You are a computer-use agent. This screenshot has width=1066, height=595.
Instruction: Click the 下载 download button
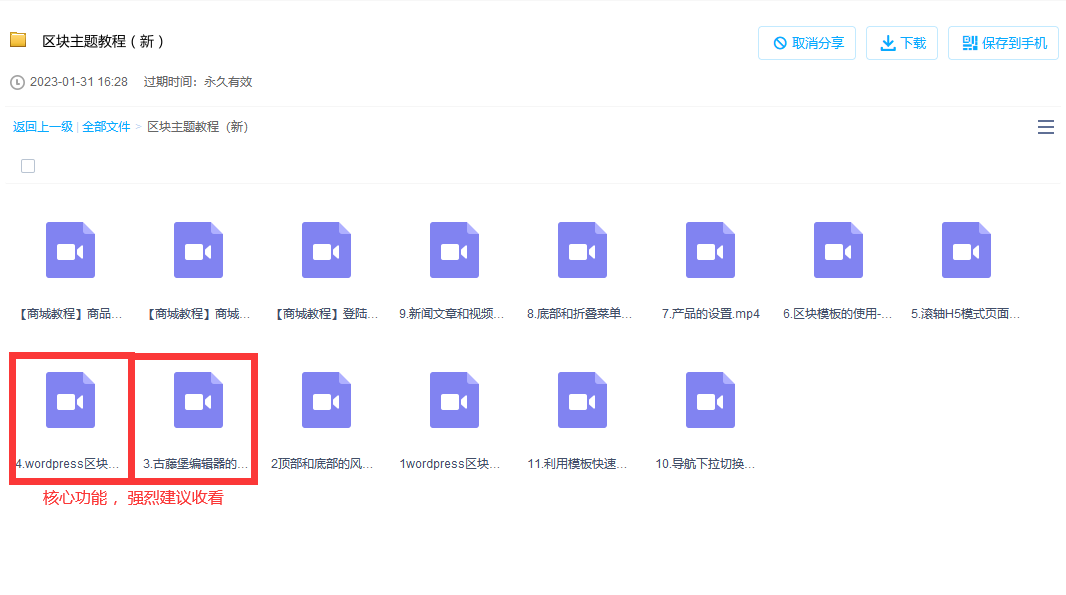pyautogui.click(x=901, y=42)
